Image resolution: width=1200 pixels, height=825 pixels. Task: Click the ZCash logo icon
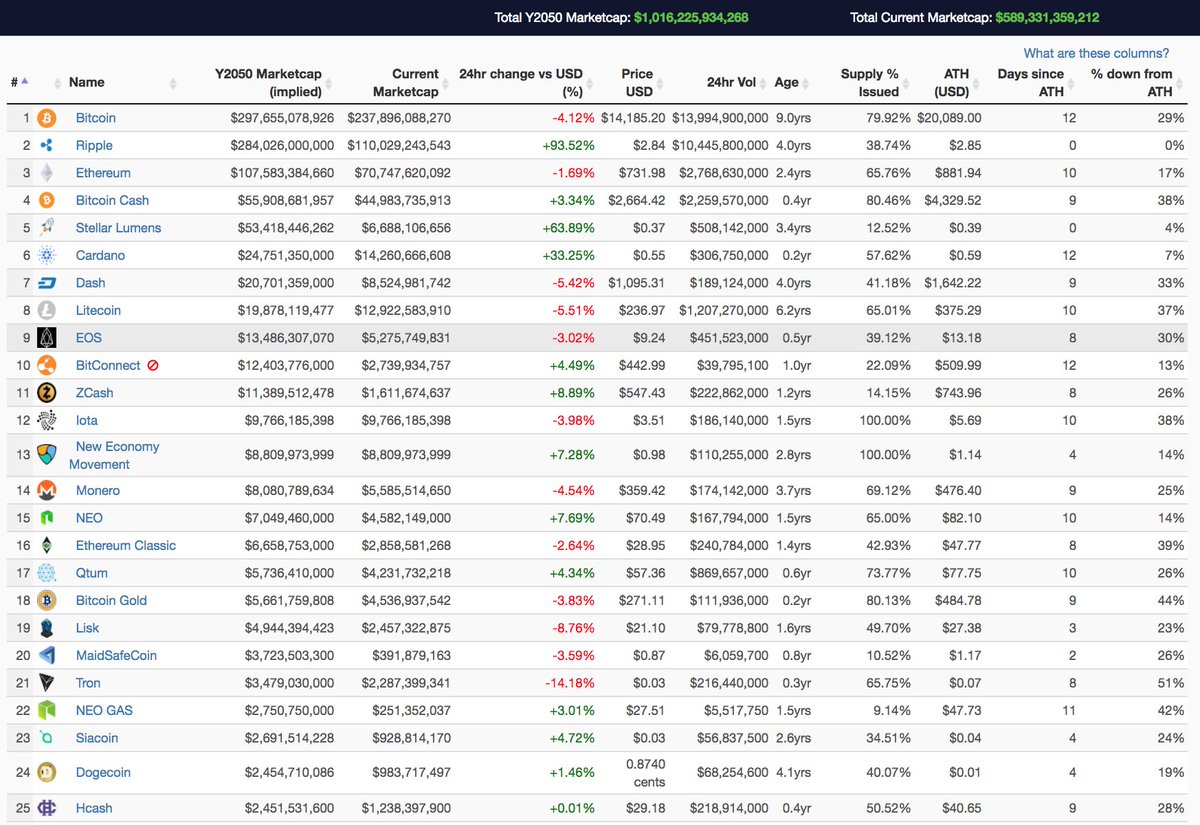47,393
